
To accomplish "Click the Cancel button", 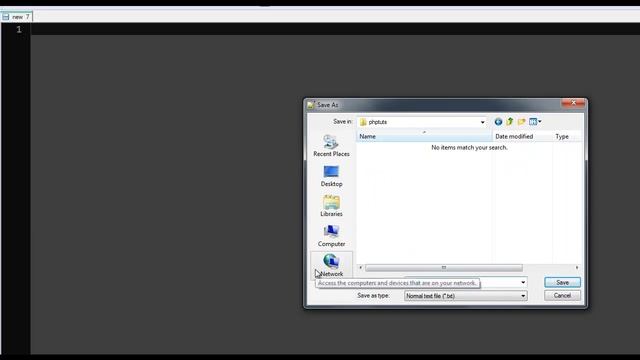I will 562,296.
